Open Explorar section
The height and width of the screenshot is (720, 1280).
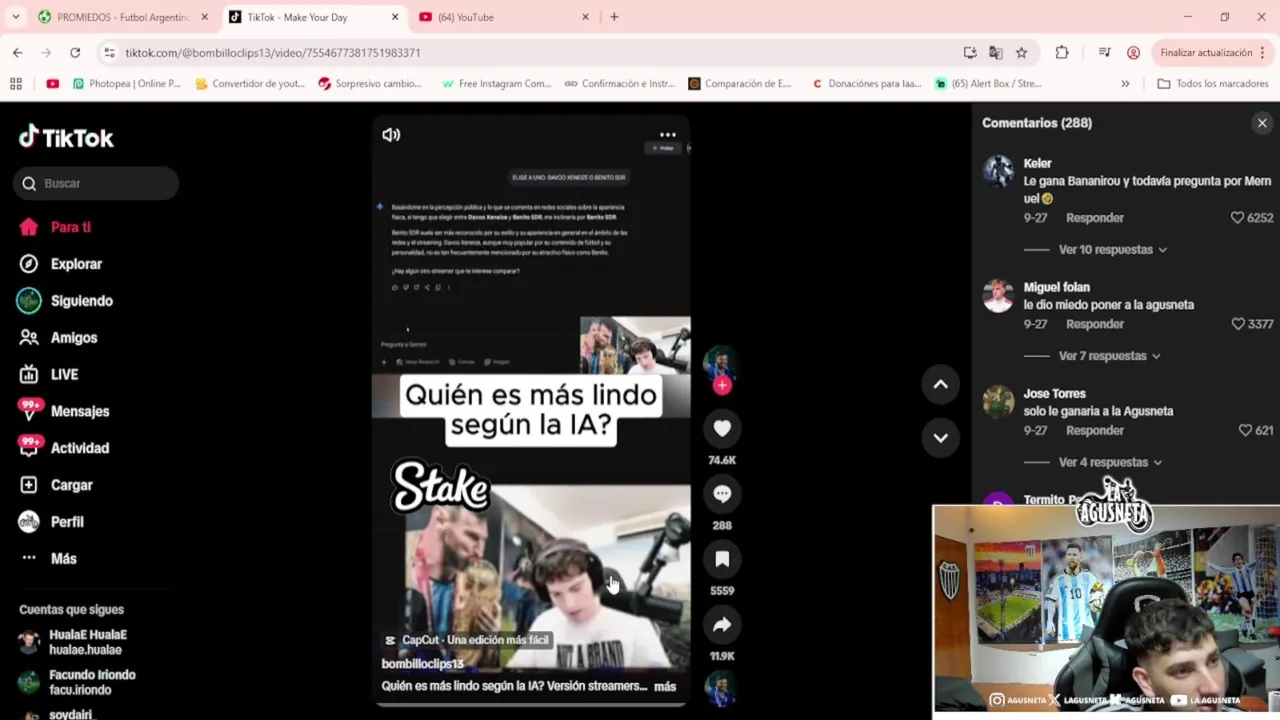pyautogui.click(x=62, y=264)
